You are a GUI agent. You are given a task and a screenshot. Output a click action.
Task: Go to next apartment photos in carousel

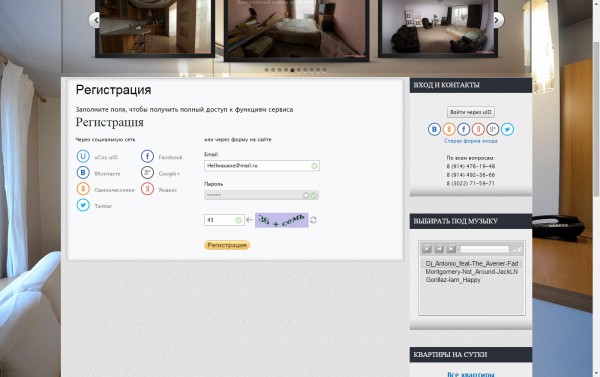[497, 20]
